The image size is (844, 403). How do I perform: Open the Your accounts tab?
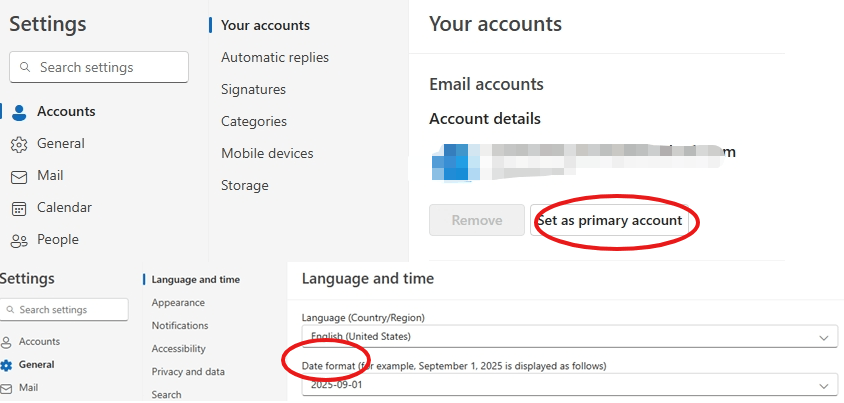(x=265, y=25)
